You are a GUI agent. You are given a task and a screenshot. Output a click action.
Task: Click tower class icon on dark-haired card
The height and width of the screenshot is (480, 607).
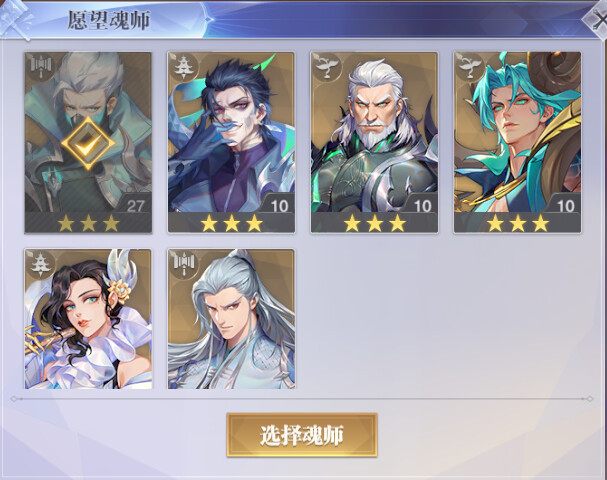[182, 66]
